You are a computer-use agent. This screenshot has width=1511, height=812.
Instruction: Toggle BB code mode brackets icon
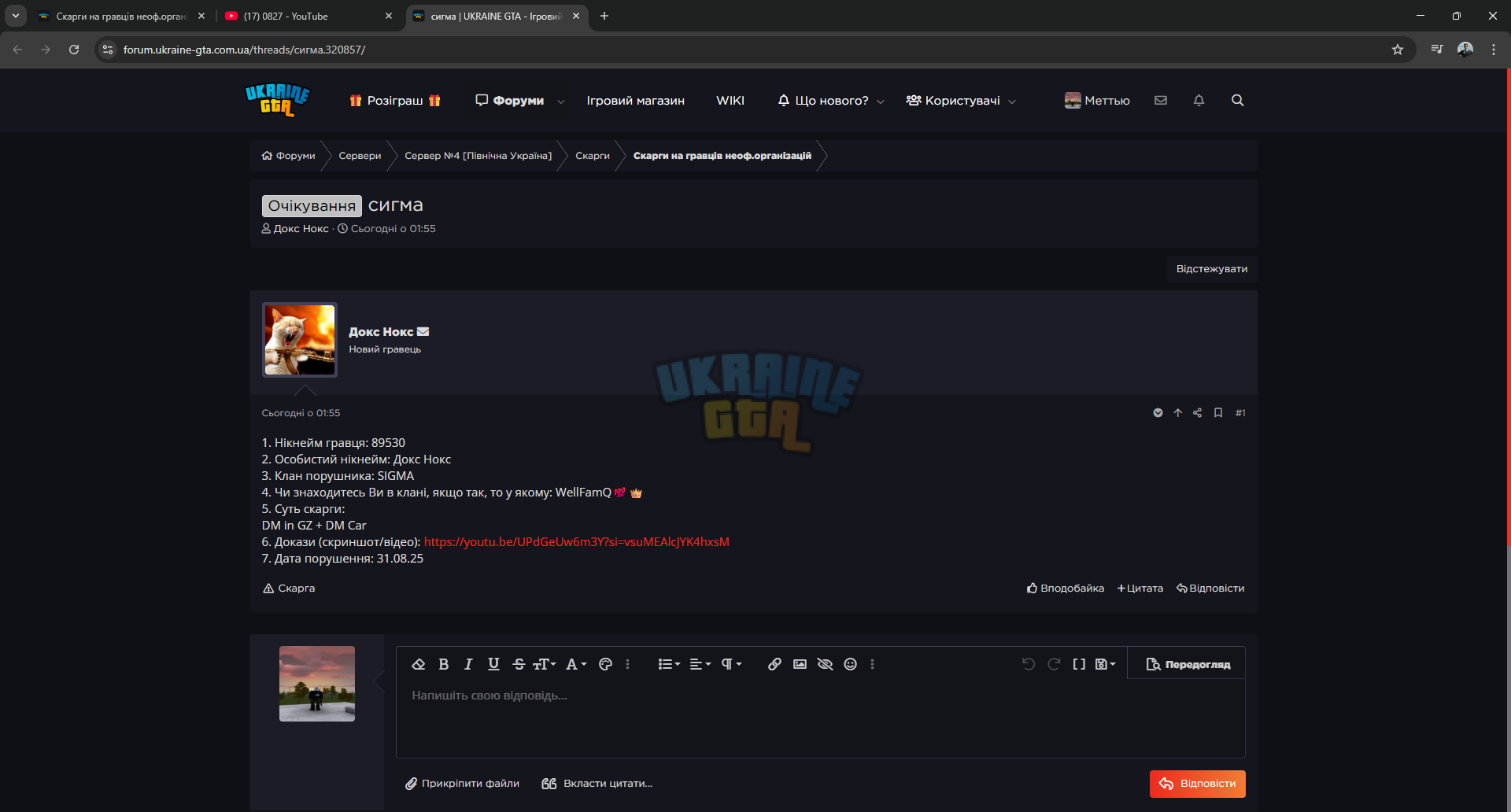1079,664
